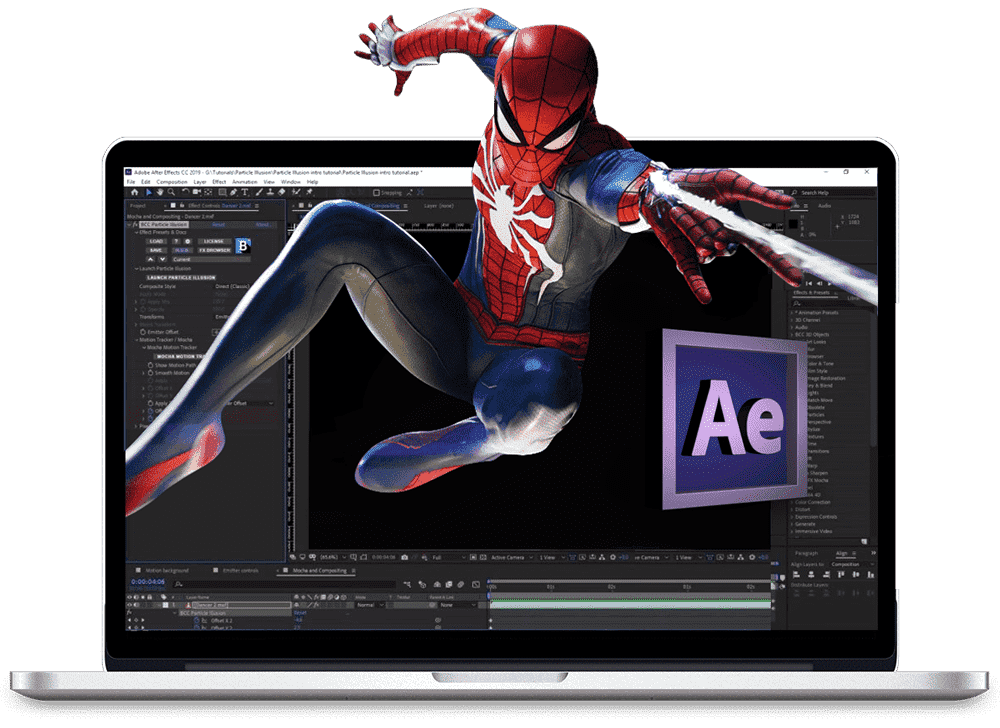Open the Composition menu

click(x=172, y=182)
